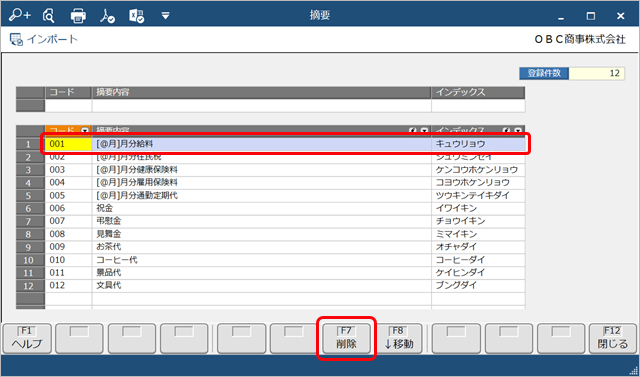Select code cell 003
640x377 pixels.
69,169
